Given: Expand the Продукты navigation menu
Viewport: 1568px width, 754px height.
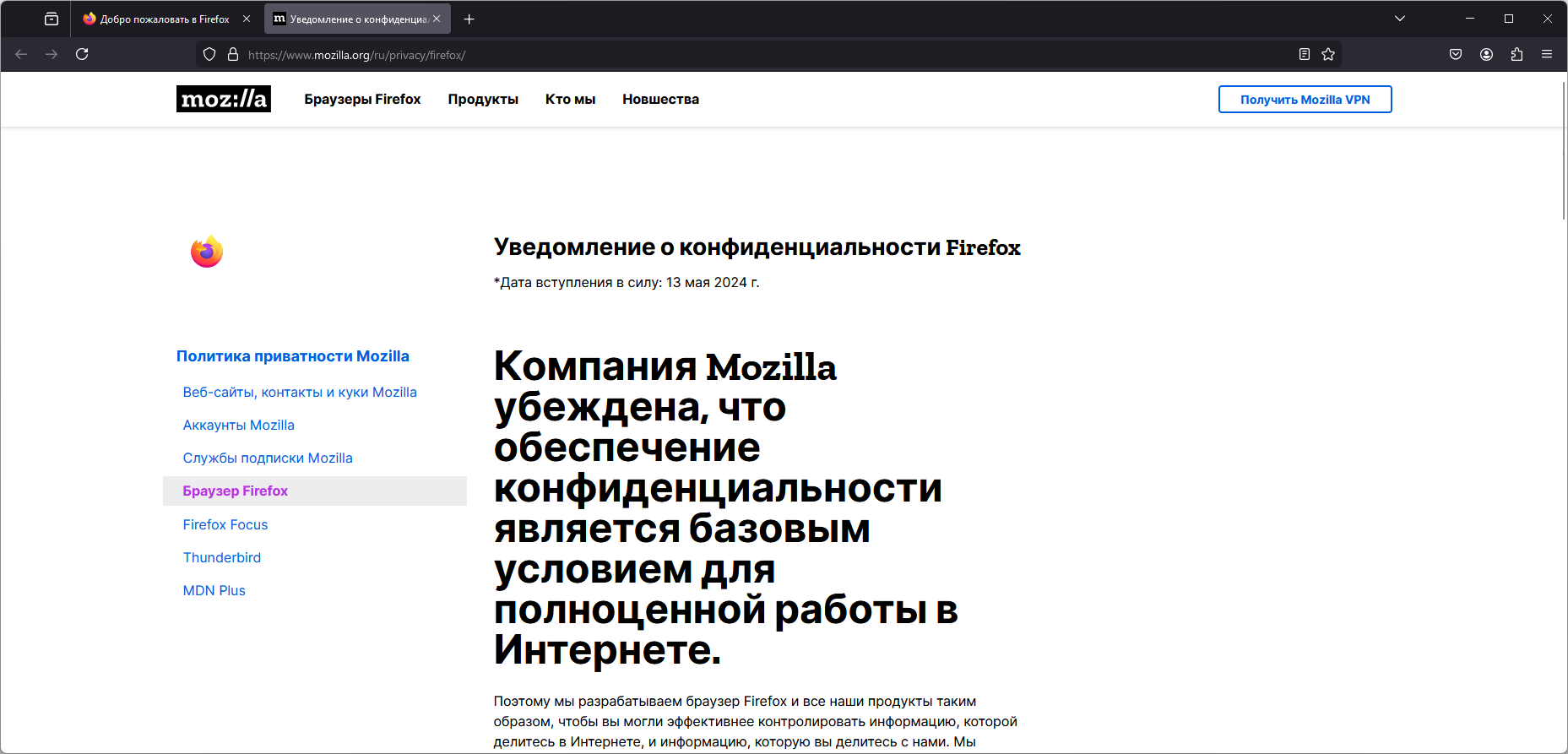Looking at the screenshot, I should (483, 99).
